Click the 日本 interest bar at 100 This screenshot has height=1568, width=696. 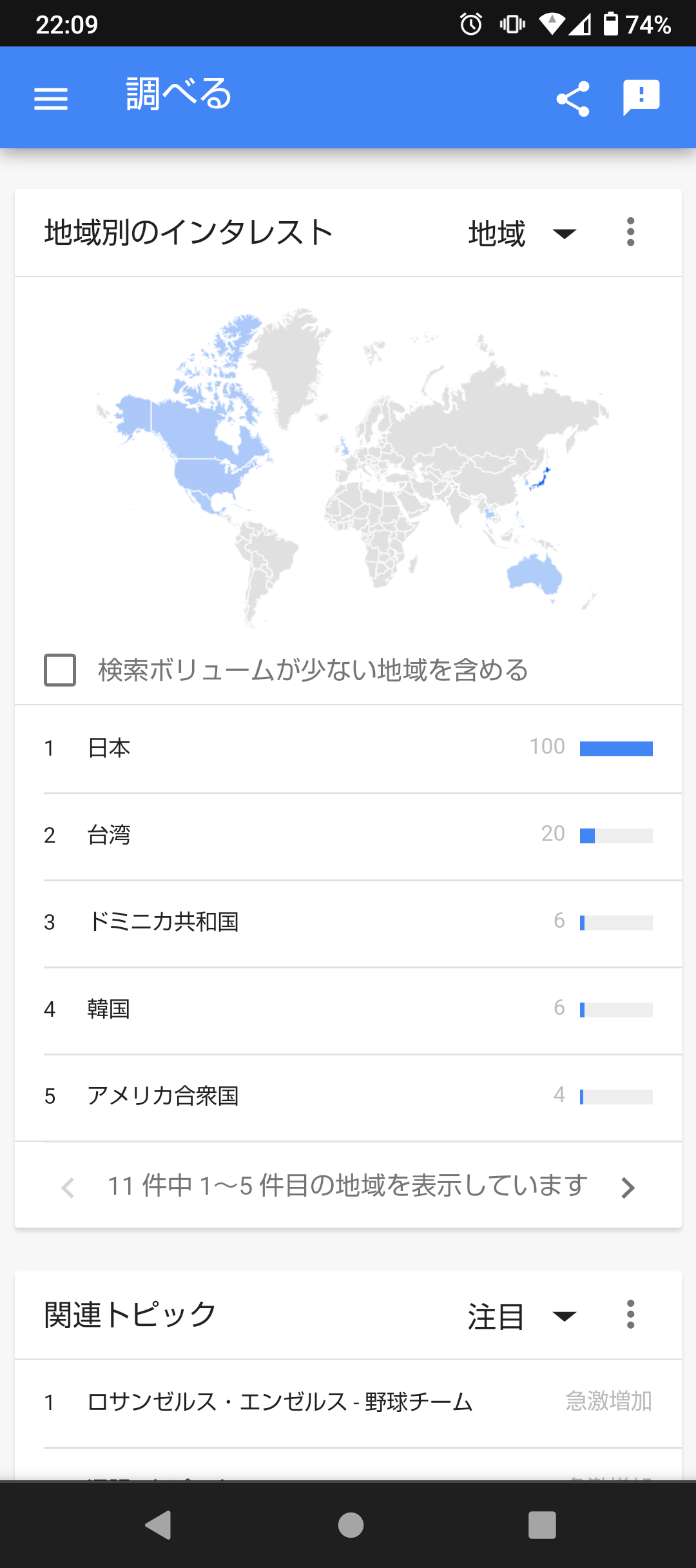click(x=616, y=749)
